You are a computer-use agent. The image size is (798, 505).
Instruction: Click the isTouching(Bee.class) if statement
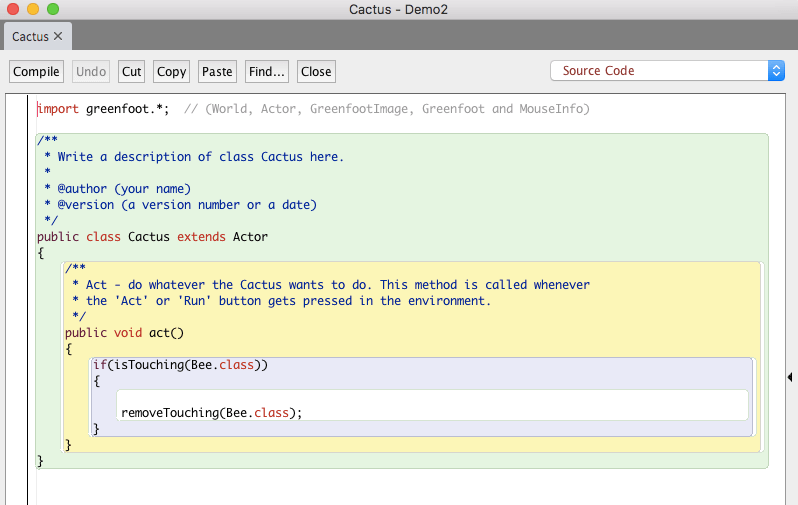pyautogui.click(x=180, y=365)
